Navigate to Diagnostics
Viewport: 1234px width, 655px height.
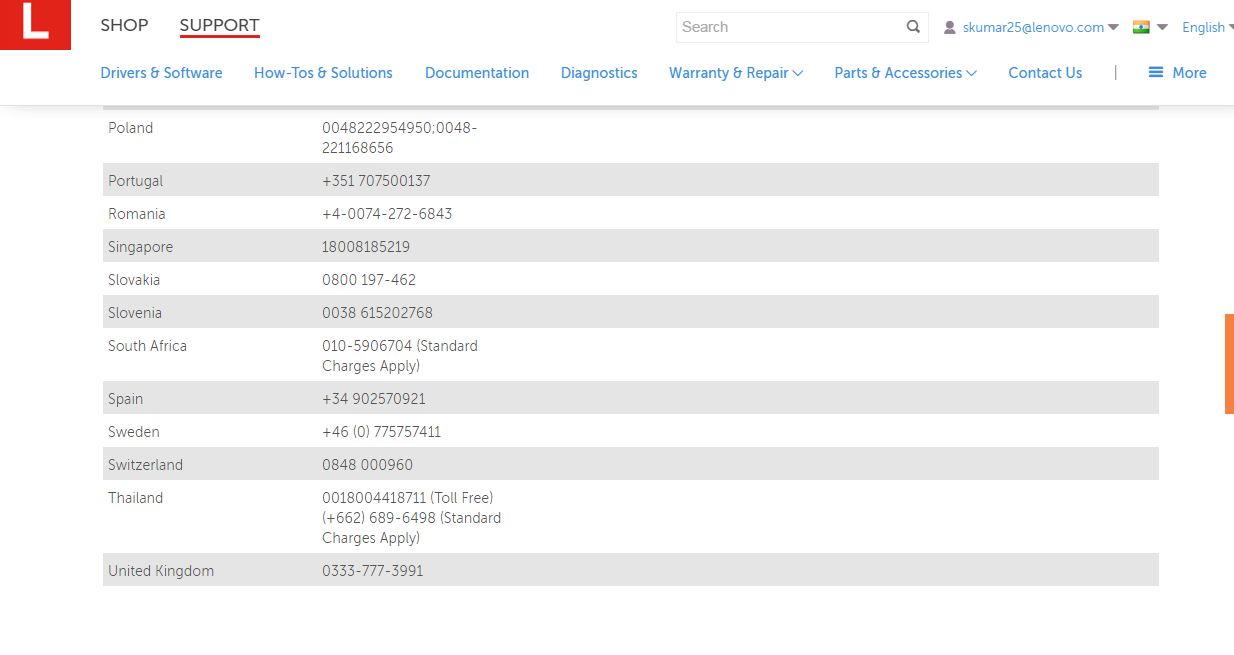click(x=599, y=73)
